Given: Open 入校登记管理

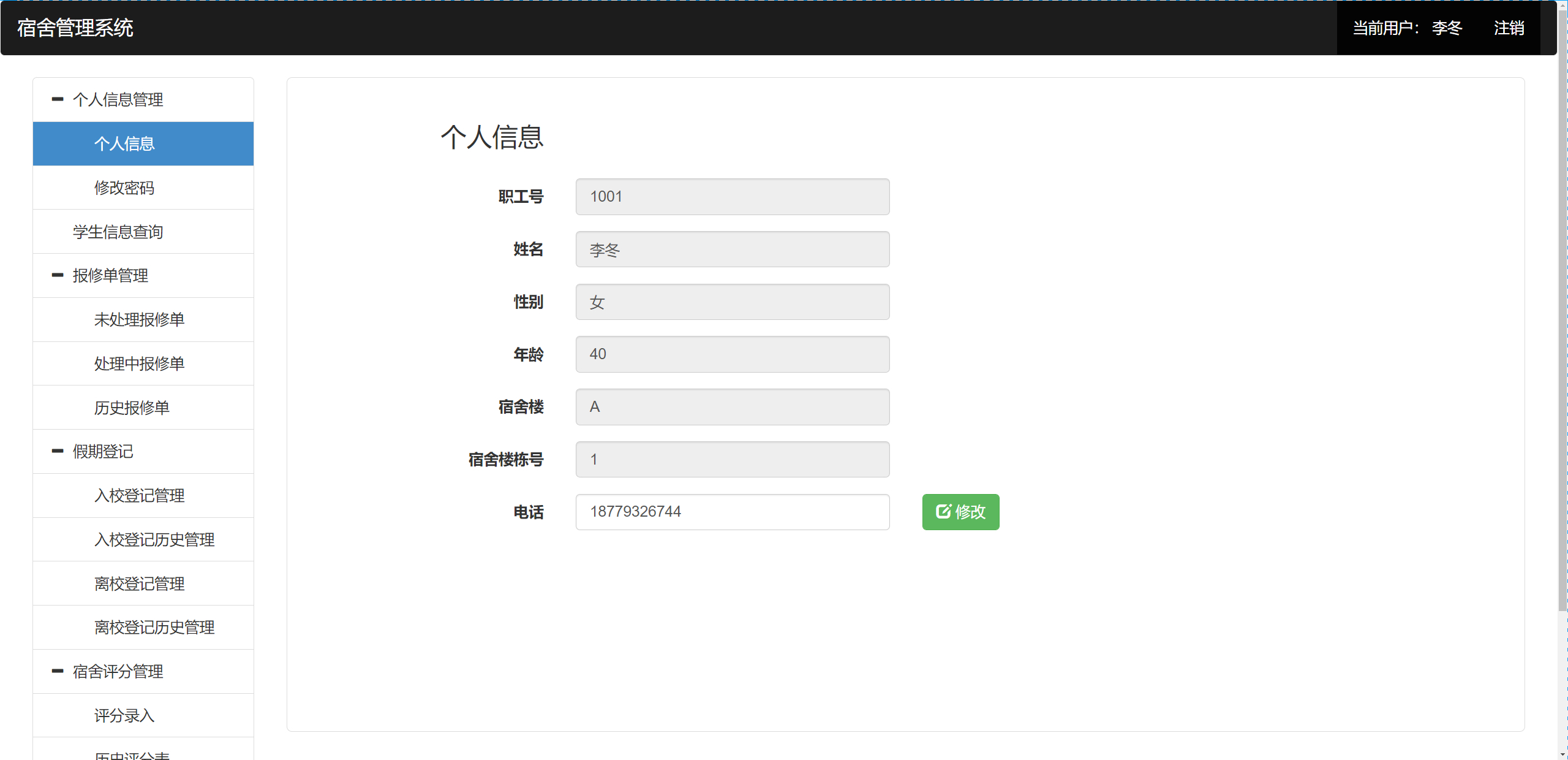Looking at the screenshot, I should coord(140,495).
